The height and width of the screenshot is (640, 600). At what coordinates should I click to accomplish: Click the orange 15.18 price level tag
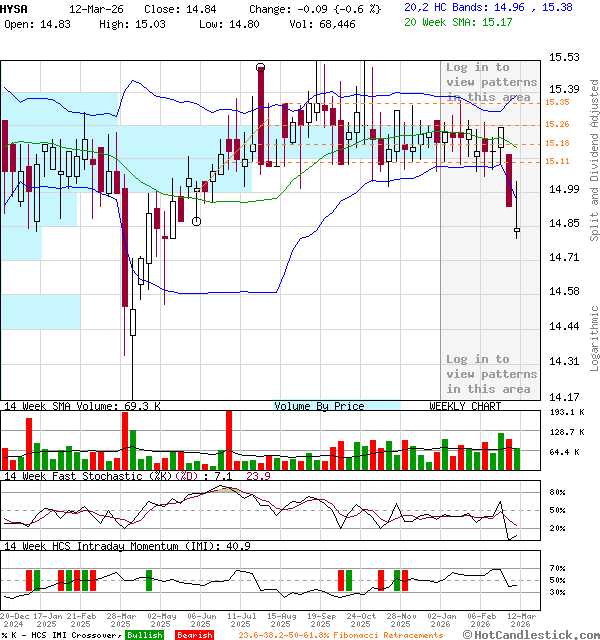[557, 143]
